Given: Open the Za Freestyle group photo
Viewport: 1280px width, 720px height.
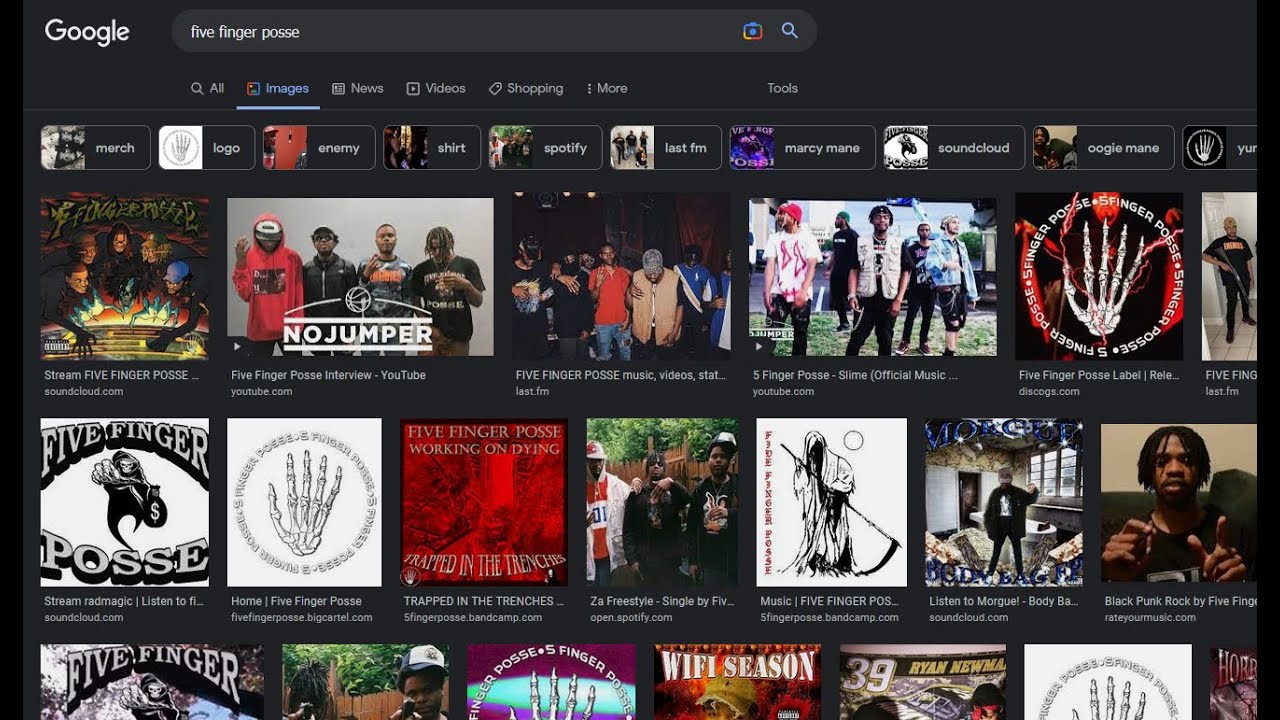Looking at the screenshot, I should tap(662, 502).
